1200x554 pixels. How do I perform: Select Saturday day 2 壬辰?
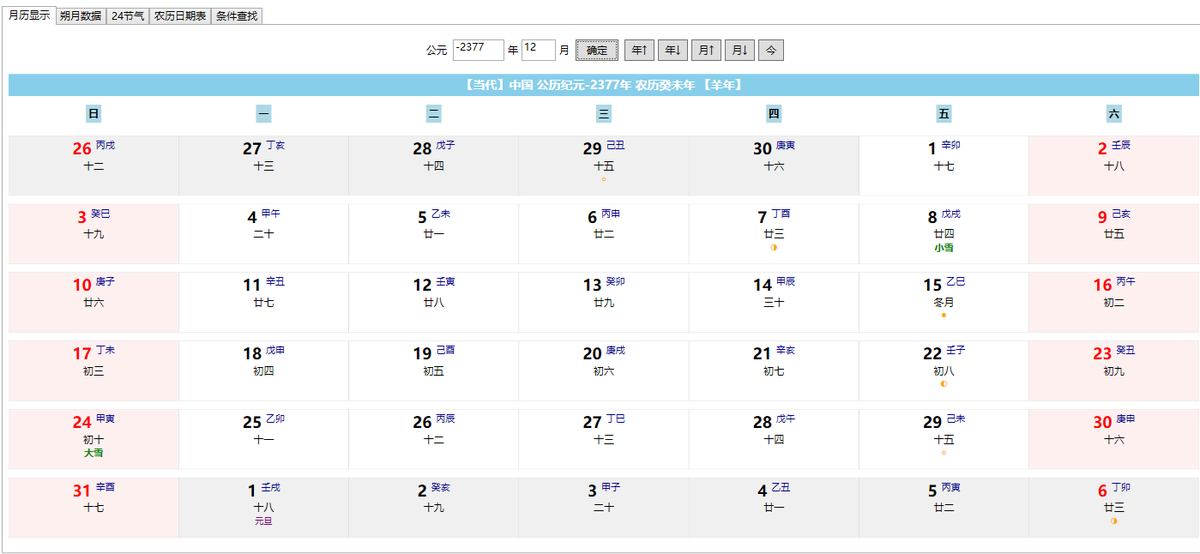[x=1114, y=166]
